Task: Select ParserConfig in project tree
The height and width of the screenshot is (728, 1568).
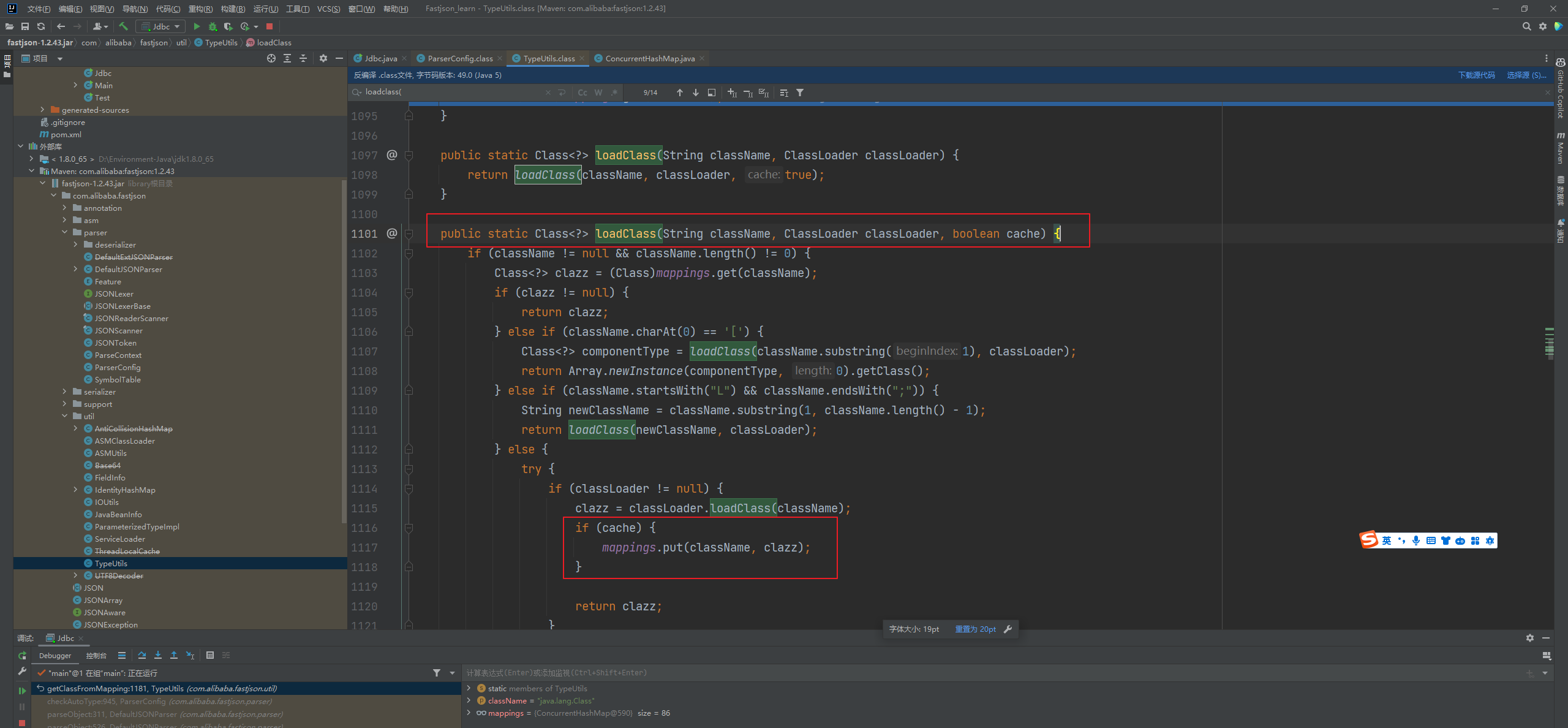Action: coord(117,367)
